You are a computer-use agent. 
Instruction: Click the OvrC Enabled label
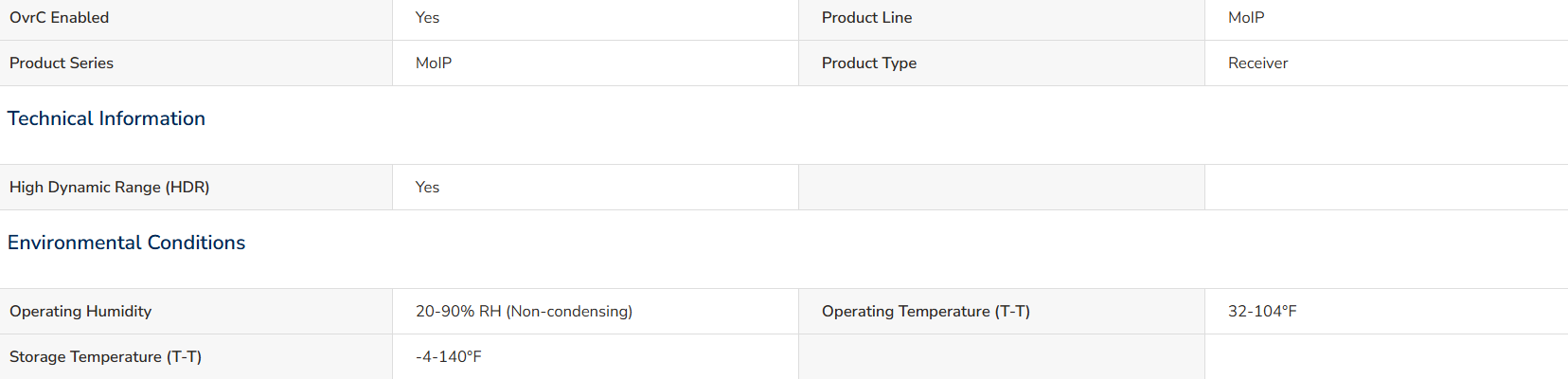point(59,17)
